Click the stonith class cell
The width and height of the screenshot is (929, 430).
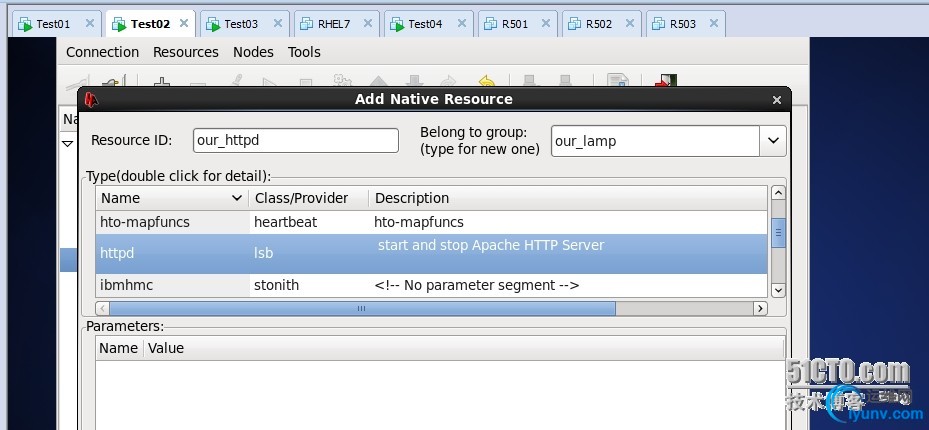[x=276, y=285]
